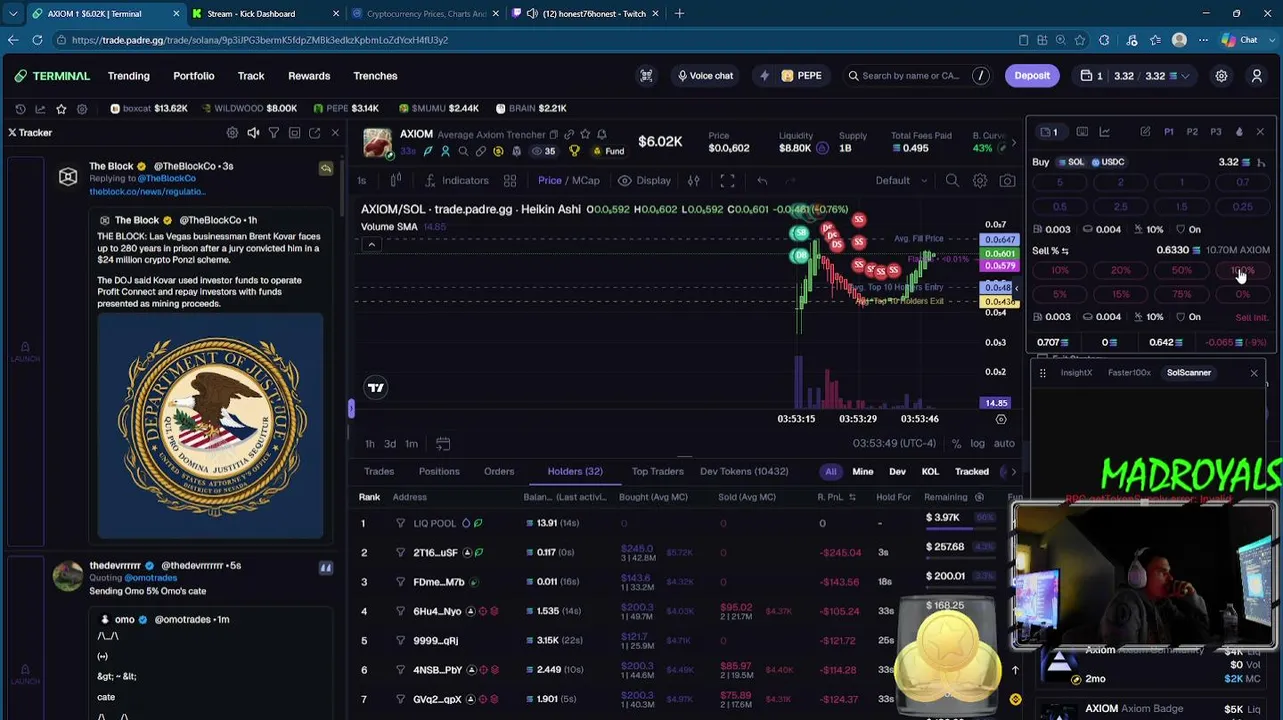Favorite the AXIOM token with star icon

pos(585,134)
